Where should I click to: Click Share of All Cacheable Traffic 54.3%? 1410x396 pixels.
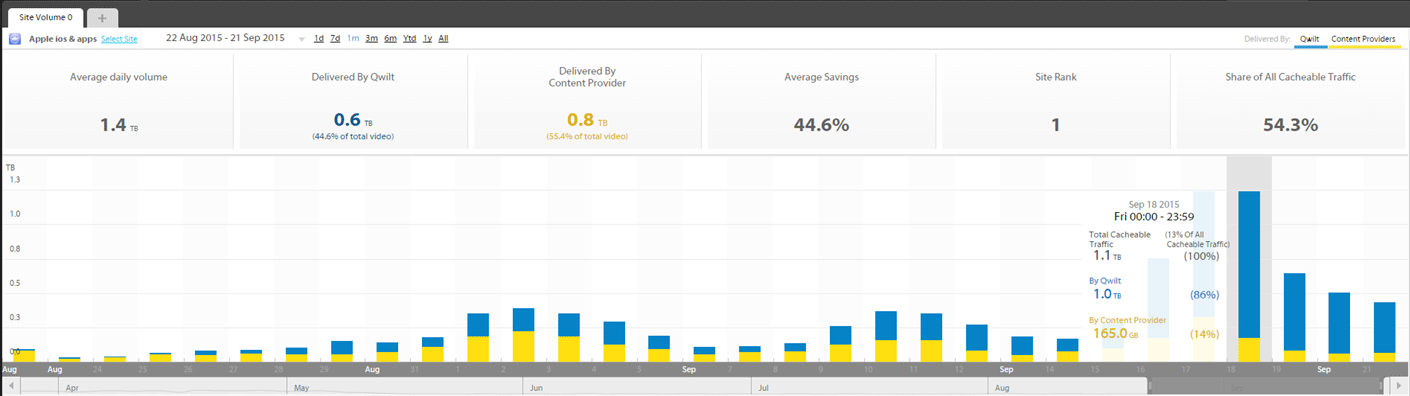point(1290,102)
